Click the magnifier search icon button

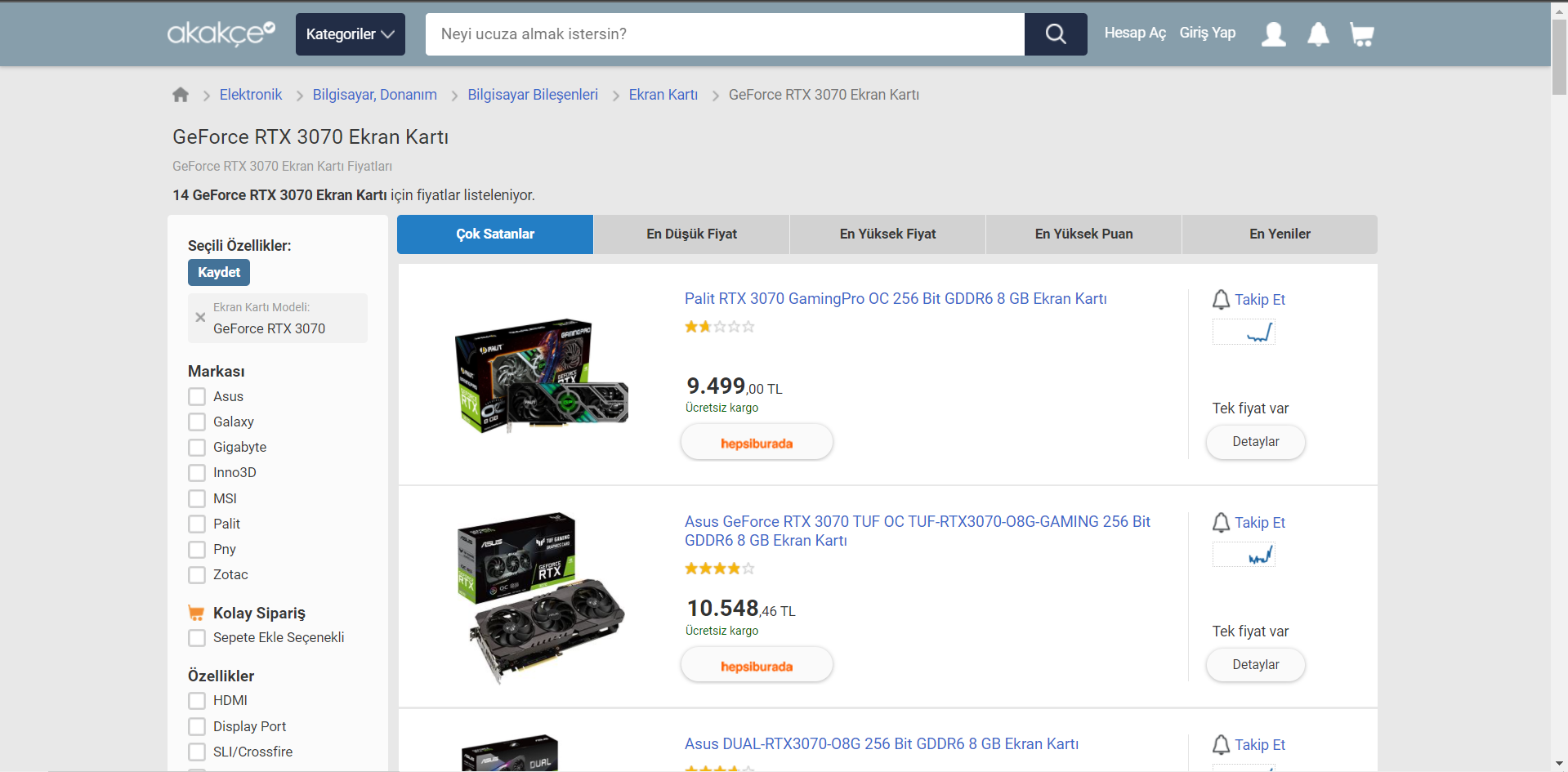[1056, 34]
